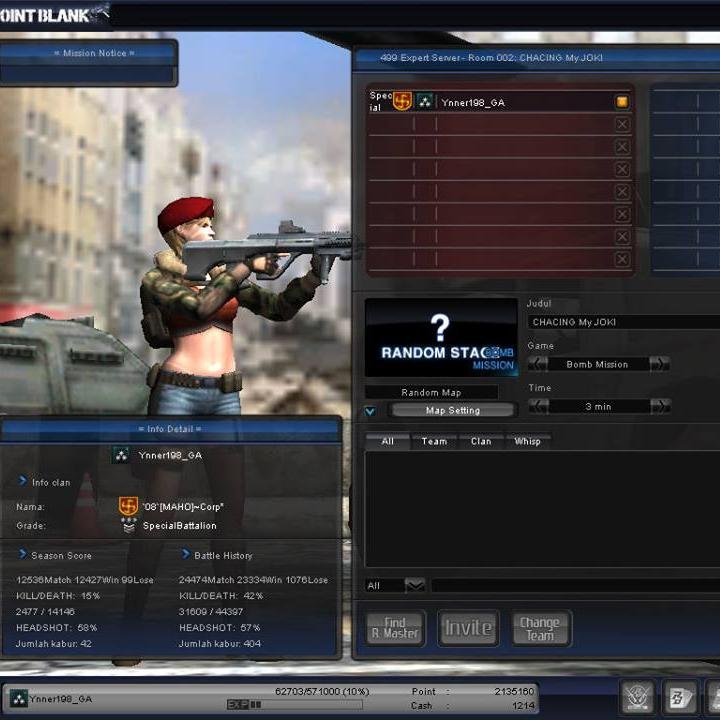Click the rank badge beside Ynner198_GA in slot list
The width and height of the screenshot is (720, 720).
[425, 102]
